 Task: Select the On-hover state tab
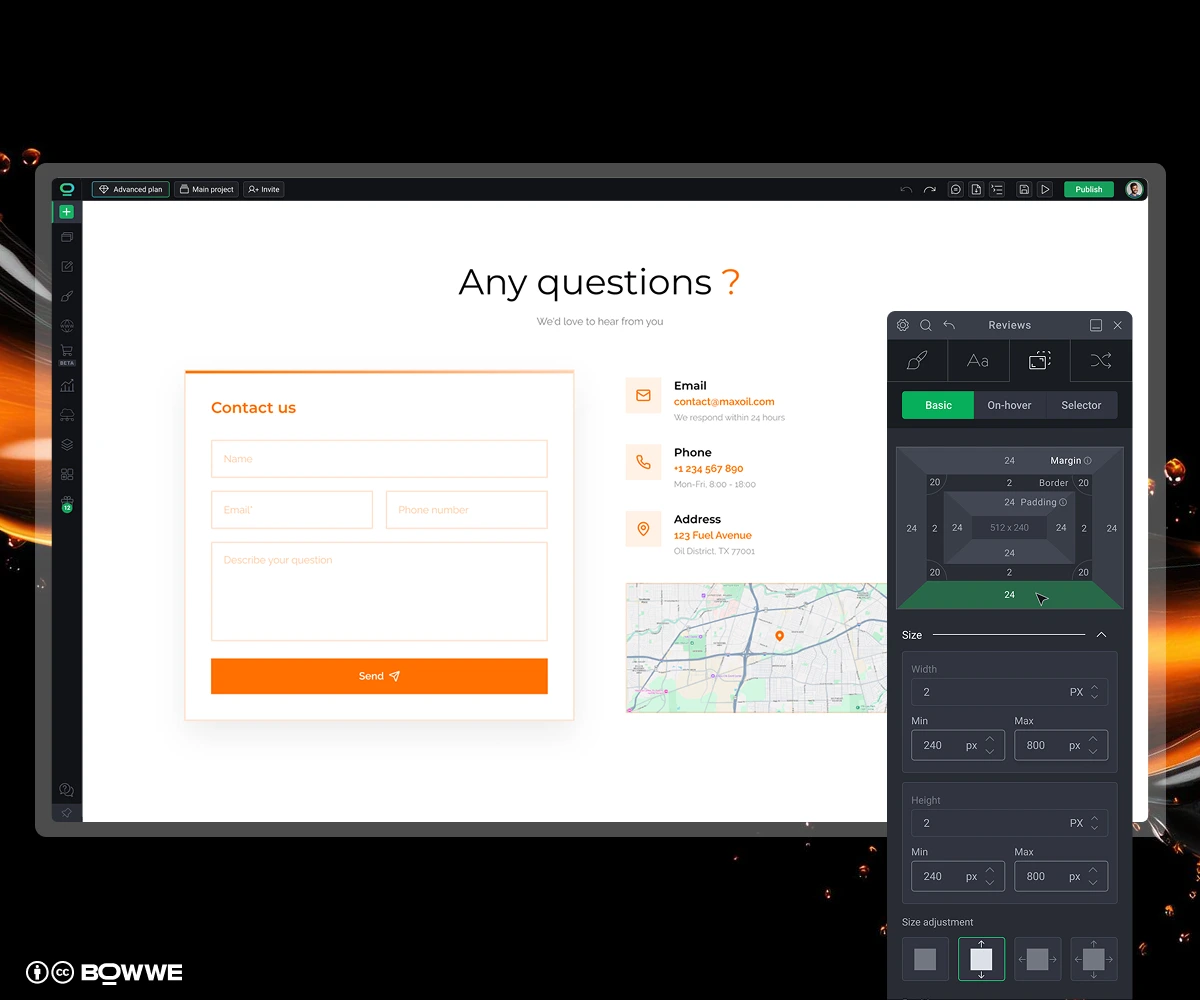(1009, 405)
